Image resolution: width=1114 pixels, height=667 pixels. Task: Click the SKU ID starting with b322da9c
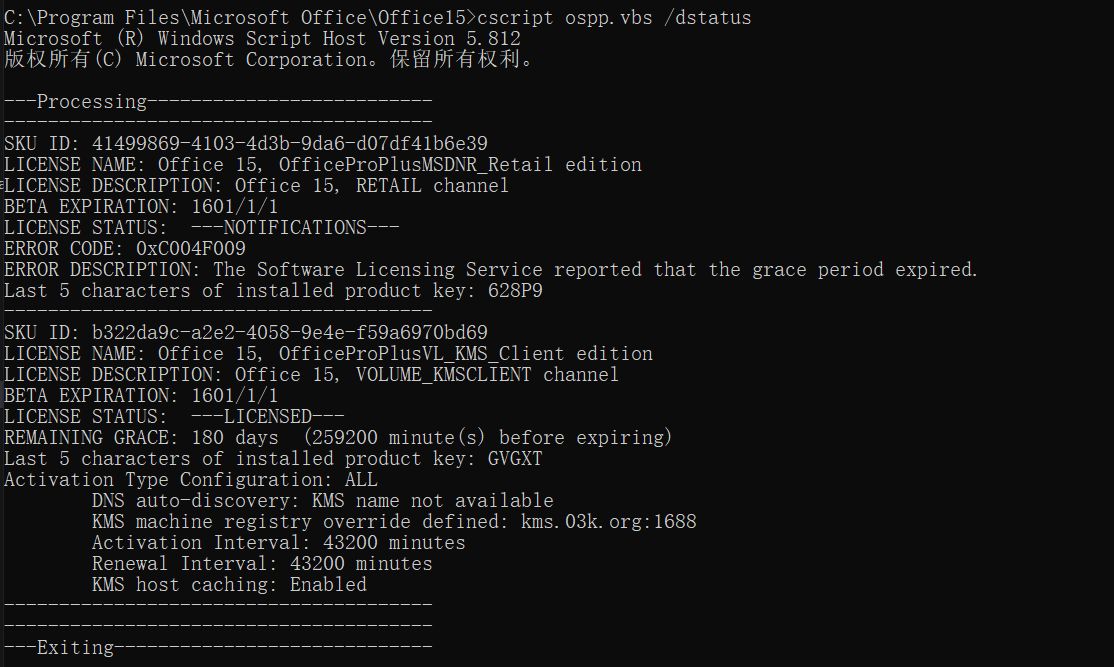coord(290,333)
